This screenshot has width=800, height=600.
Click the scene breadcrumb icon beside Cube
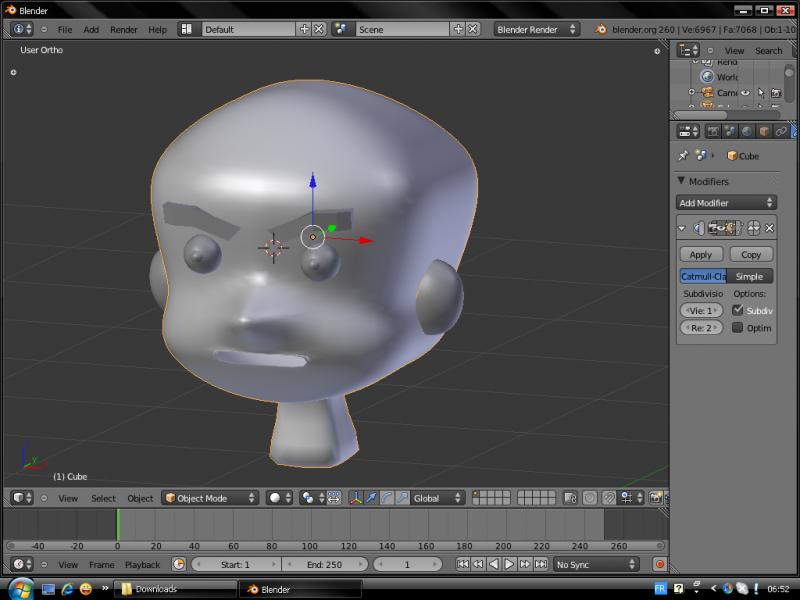701,156
